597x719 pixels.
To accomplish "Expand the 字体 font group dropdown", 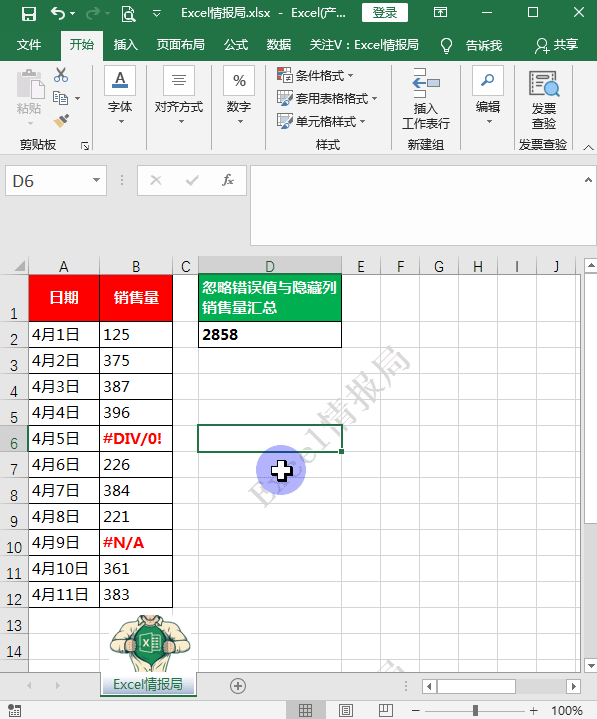I will (x=120, y=97).
